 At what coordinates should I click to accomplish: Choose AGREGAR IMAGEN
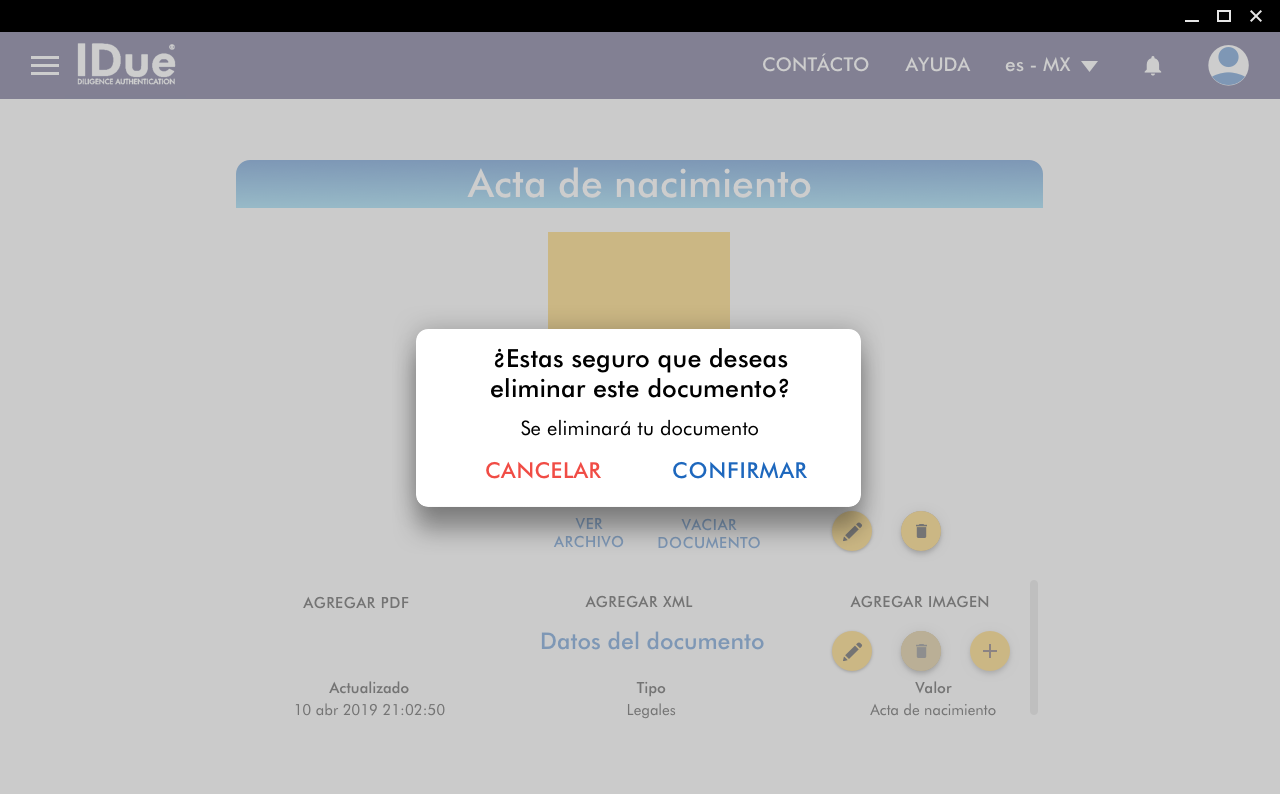pyautogui.click(x=919, y=602)
